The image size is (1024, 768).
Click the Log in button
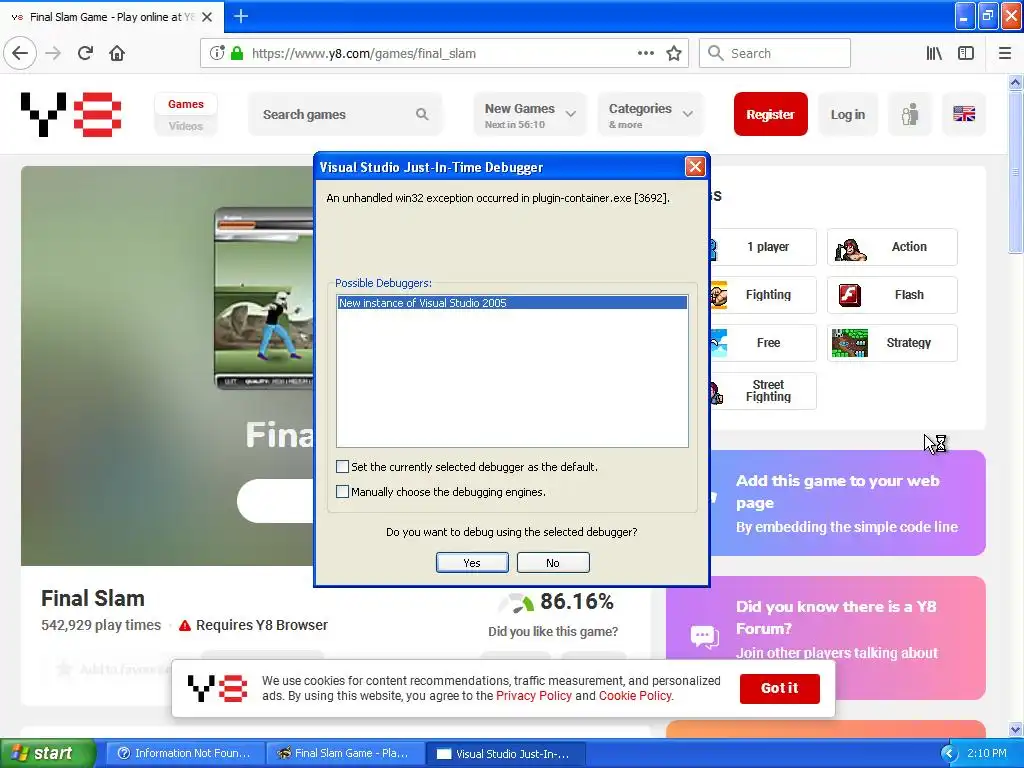coord(847,114)
